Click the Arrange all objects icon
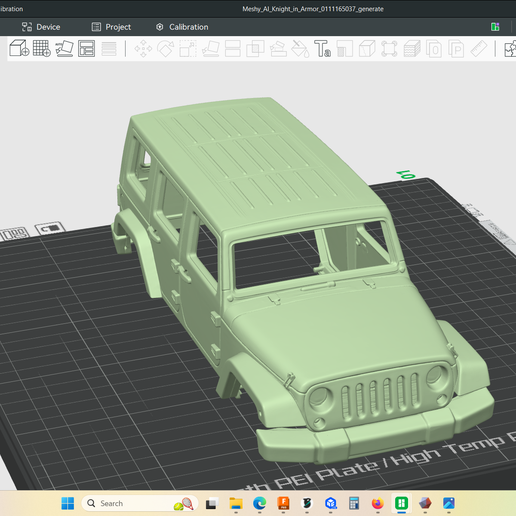Viewport: 516px width, 516px height. 86,49
